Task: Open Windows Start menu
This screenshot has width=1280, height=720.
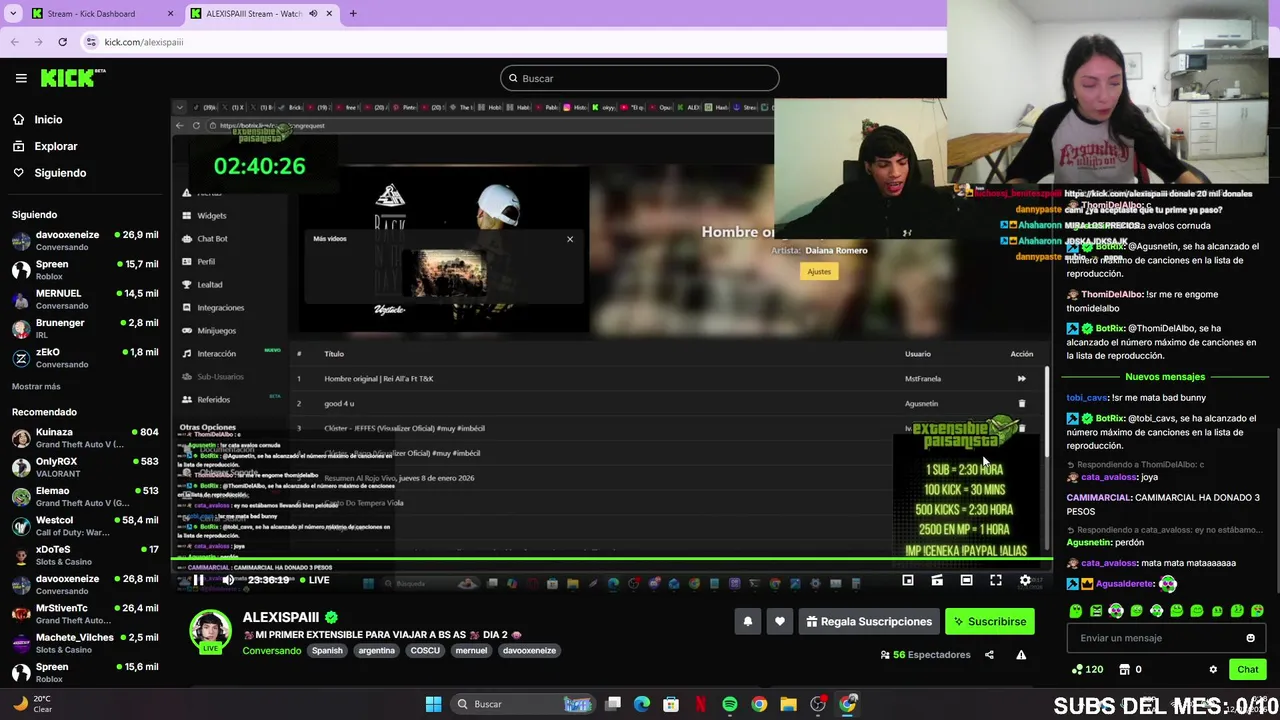Action: point(433,704)
